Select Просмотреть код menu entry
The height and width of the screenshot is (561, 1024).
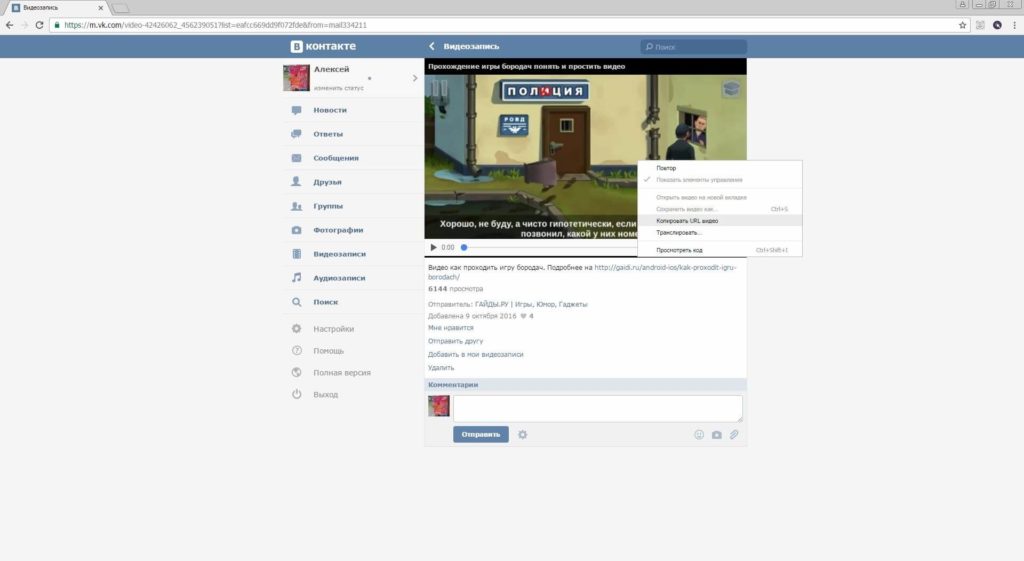(x=720, y=250)
